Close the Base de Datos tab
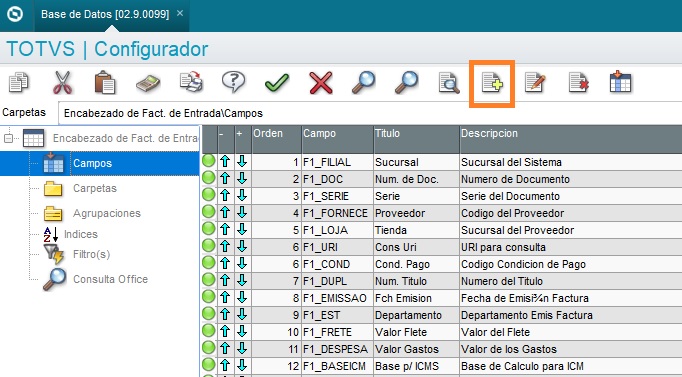The height and width of the screenshot is (377, 682). [180, 13]
